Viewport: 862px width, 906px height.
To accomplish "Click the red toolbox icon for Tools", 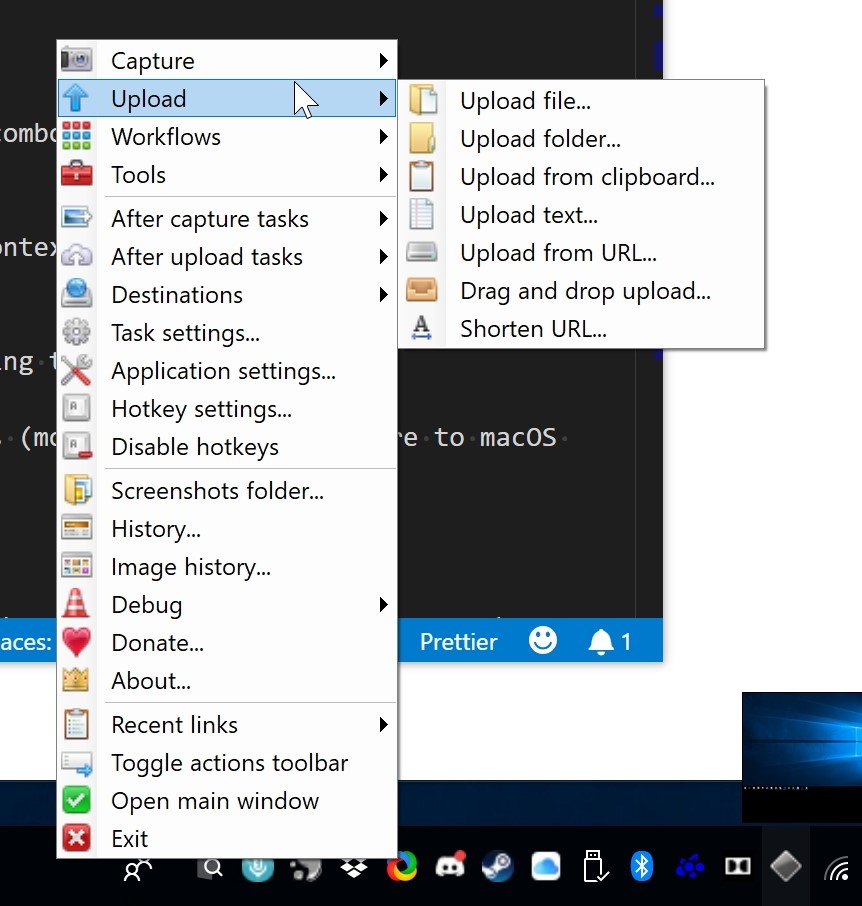I will point(76,175).
